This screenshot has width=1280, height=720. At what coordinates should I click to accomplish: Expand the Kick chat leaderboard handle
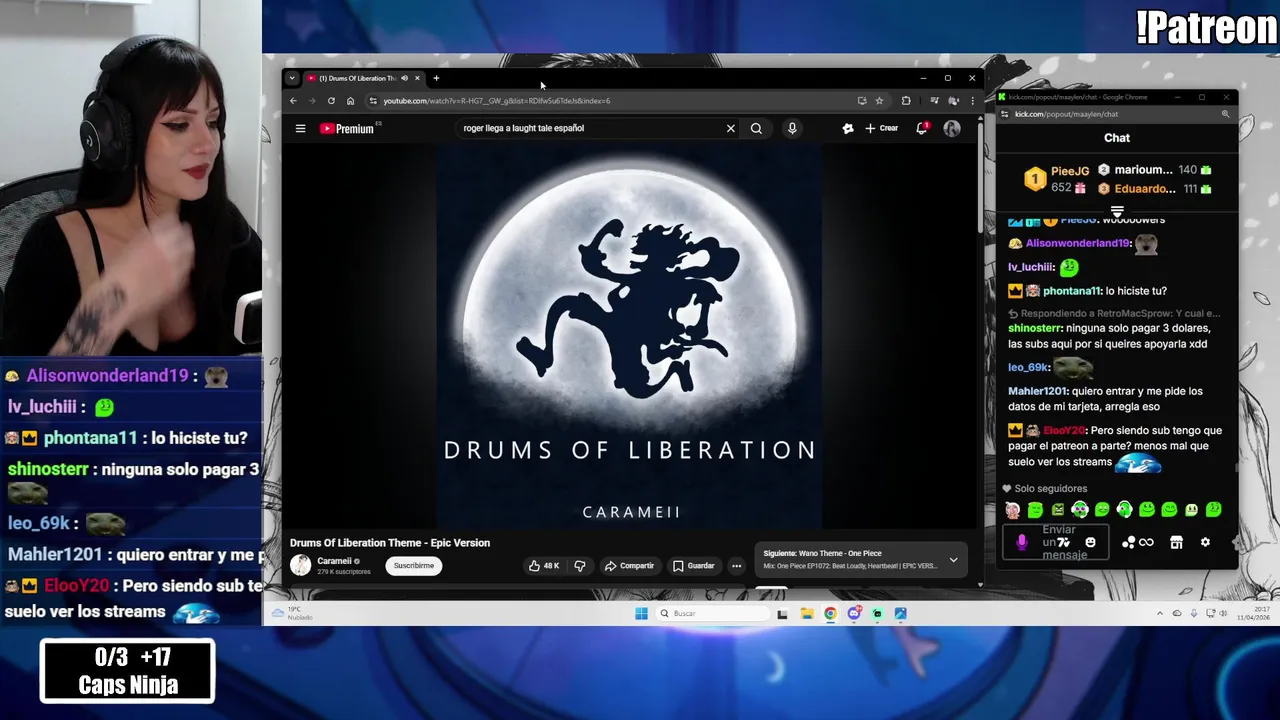pos(1117,212)
